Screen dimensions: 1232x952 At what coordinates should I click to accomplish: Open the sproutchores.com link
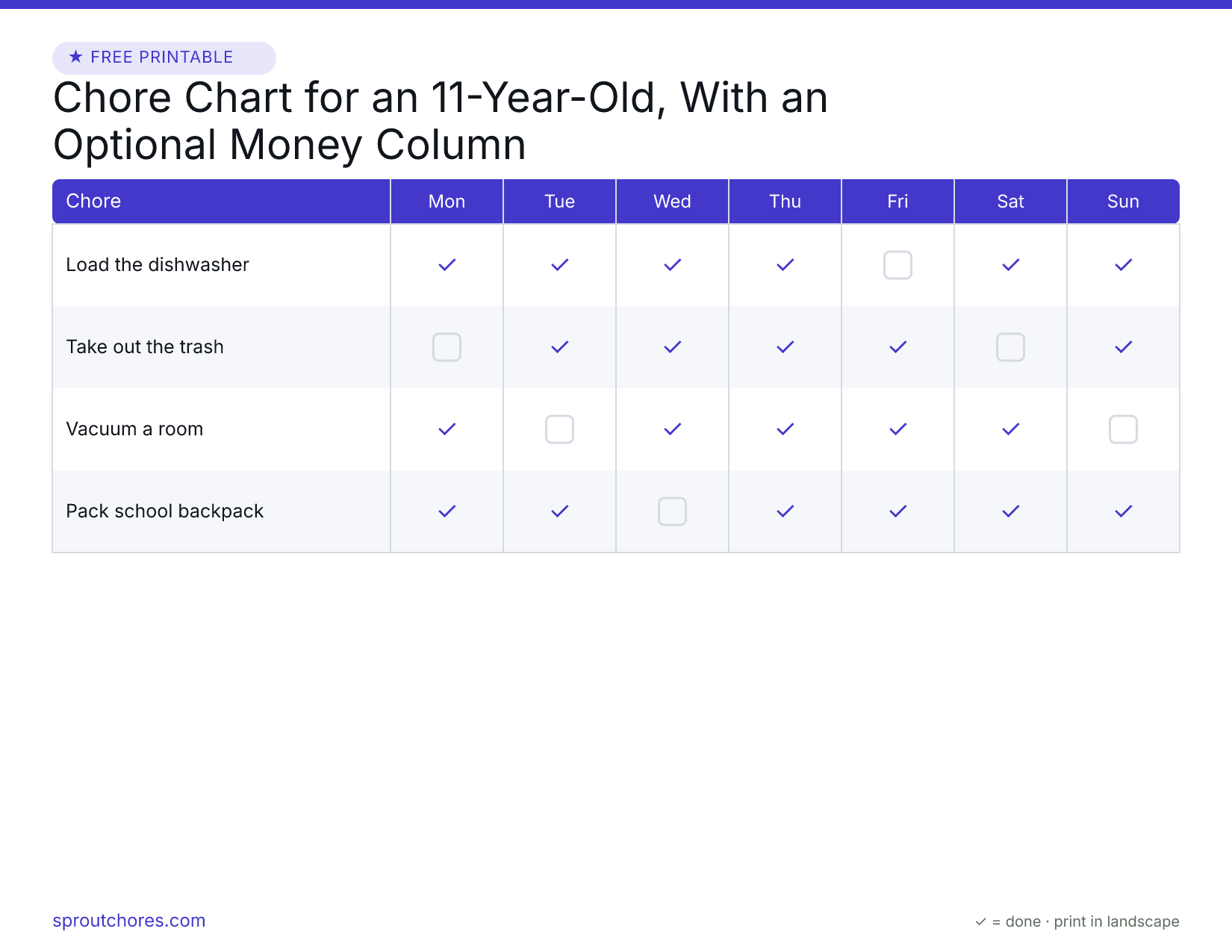tap(129, 921)
